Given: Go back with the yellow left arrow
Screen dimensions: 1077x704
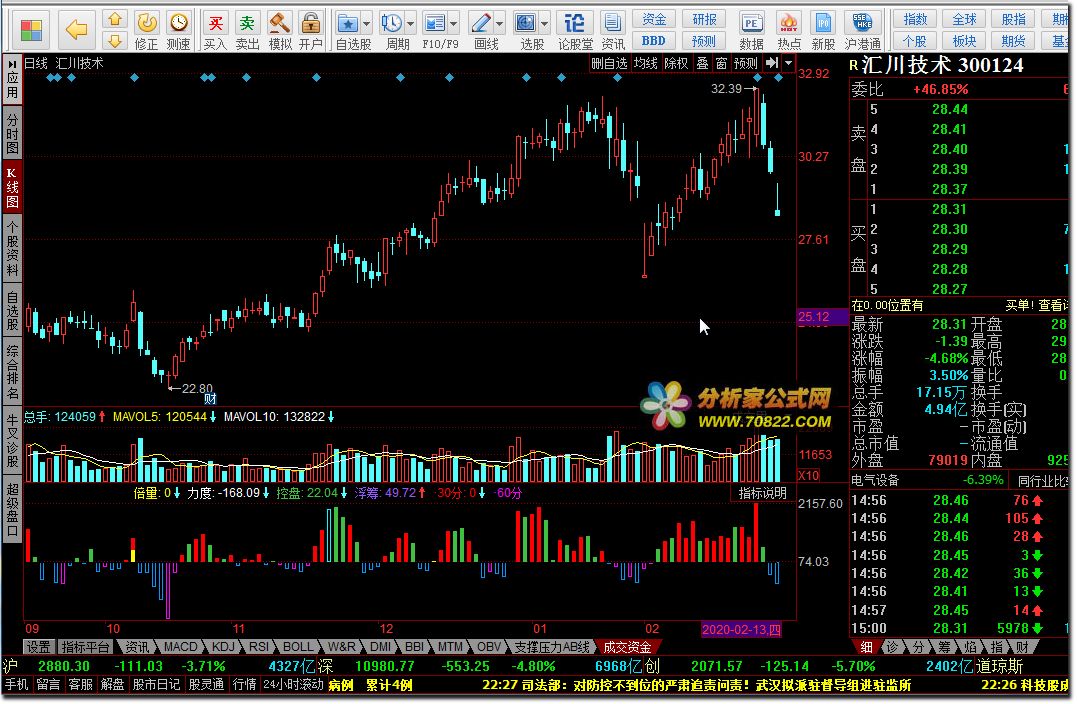Looking at the screenshot, I should (x=76, y=30).
